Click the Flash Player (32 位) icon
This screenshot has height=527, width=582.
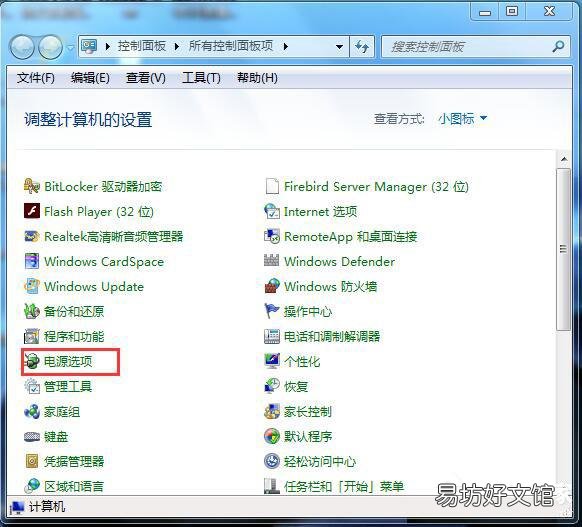pyautogui.click(x=32, y=211)
